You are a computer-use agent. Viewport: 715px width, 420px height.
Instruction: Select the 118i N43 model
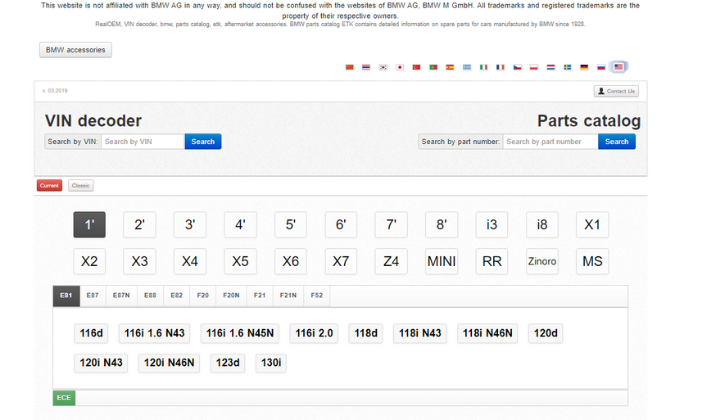click(420, 333)
